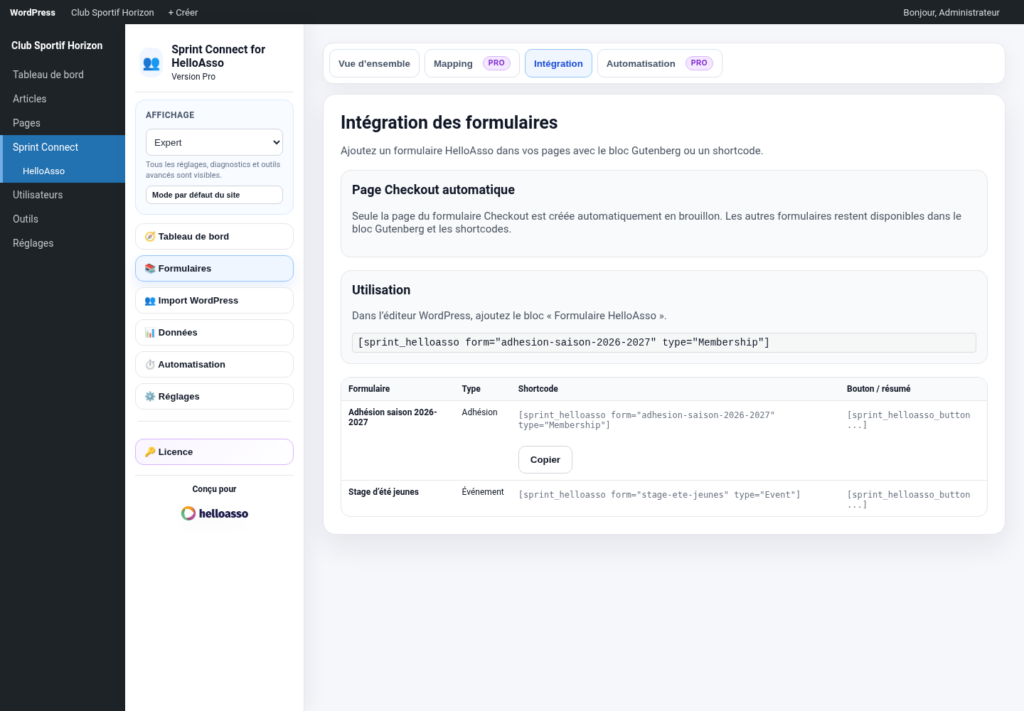Click the stopwatch icon beside Automatisation
This screenshot has width=1024, height=711.
point(150,364)
